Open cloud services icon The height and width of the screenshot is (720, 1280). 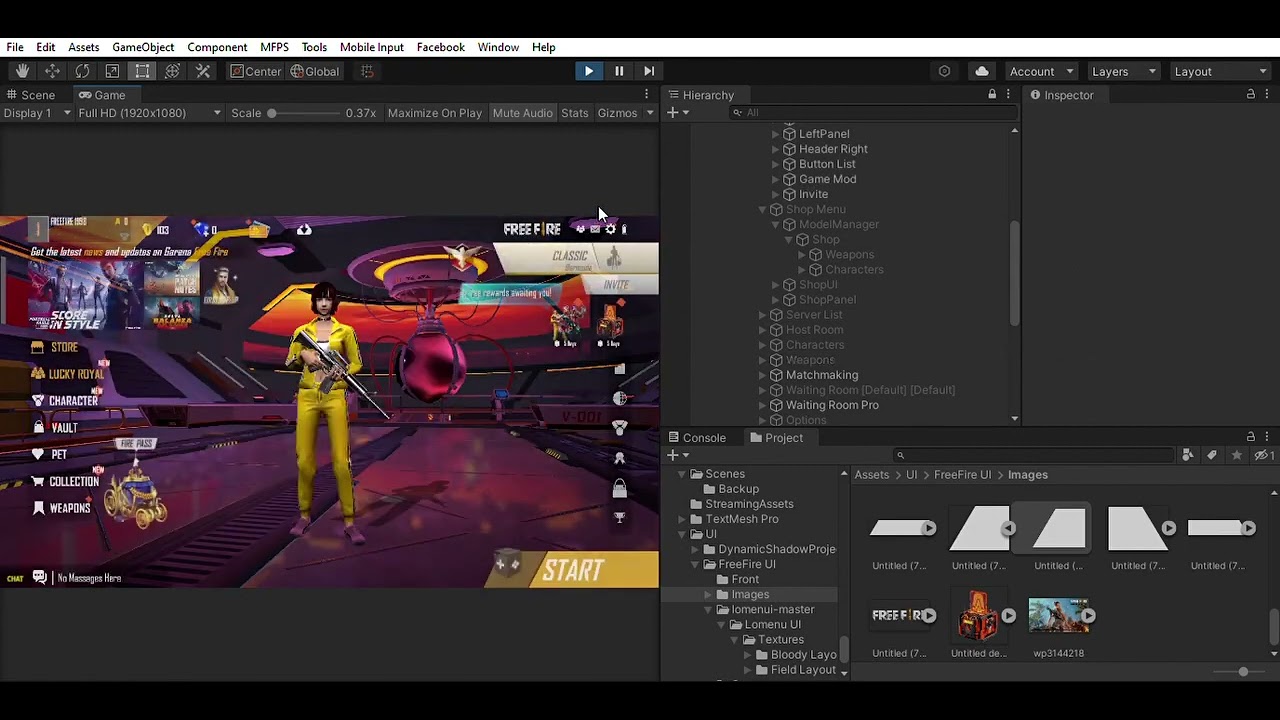(982, 71)
